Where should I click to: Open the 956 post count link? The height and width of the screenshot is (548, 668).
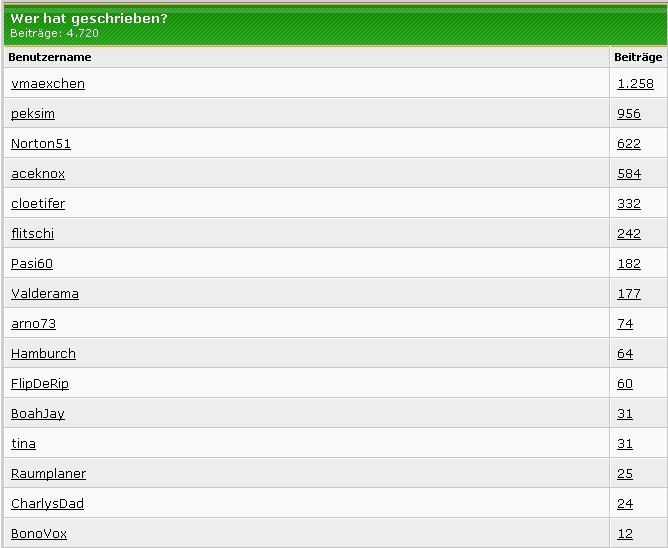coord(628,114)
